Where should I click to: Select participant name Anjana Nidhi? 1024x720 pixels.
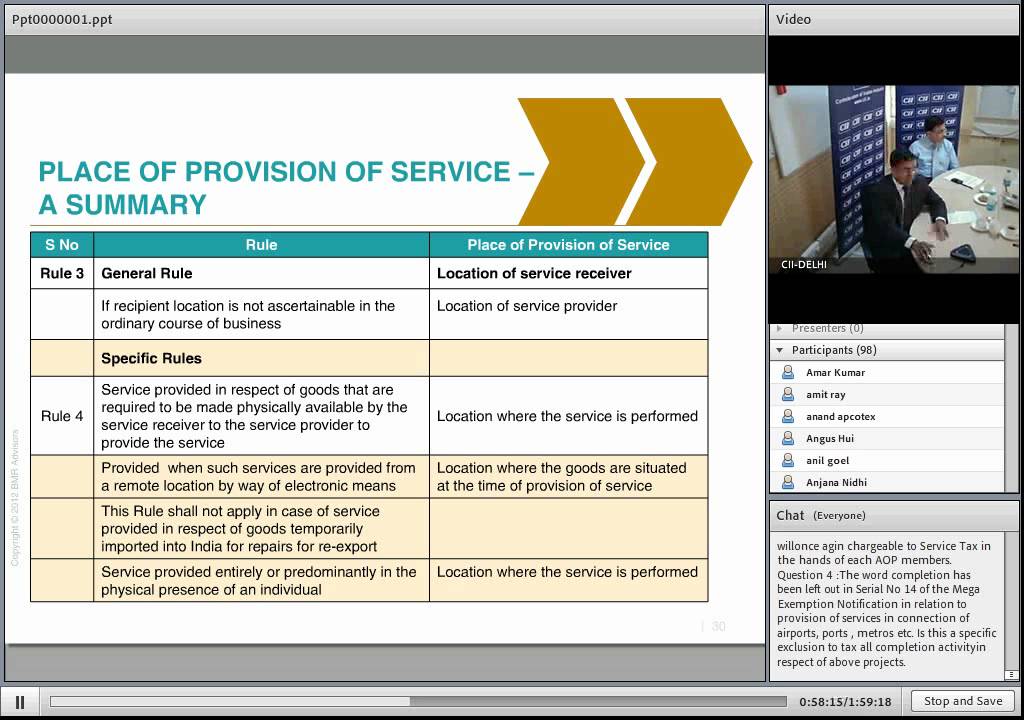pos(836,483)
